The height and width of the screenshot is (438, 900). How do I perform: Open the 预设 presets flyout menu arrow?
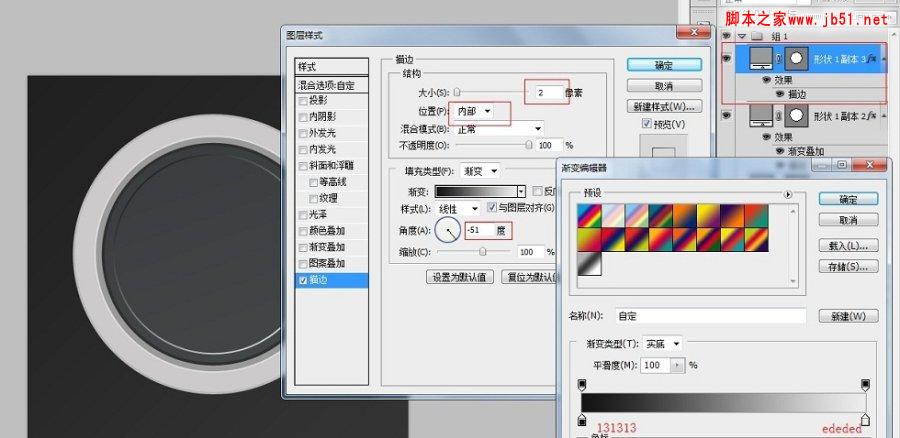coord(788,195)
